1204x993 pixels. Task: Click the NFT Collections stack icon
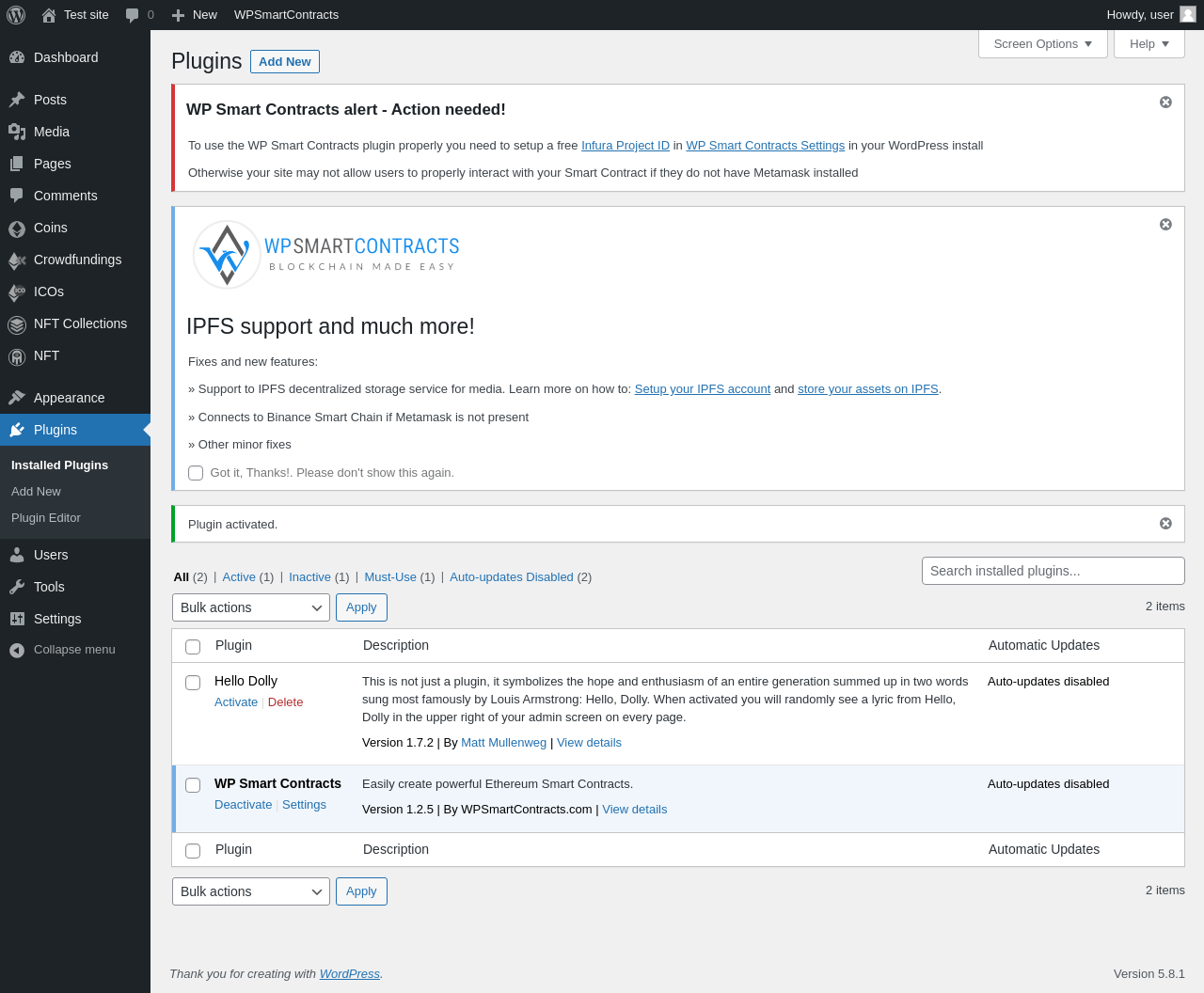point(17,325)
